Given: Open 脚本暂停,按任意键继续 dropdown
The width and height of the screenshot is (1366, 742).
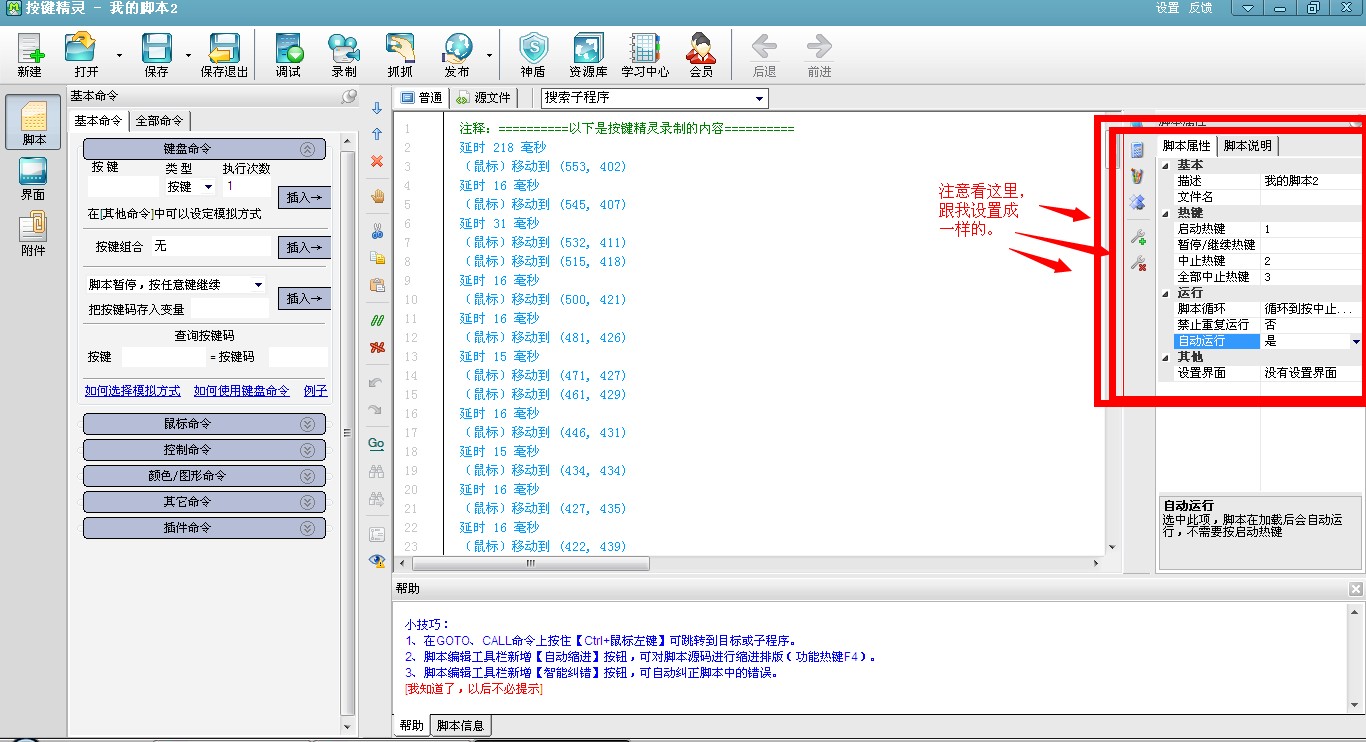Looking at the screenshot, I should click(x=259, y=285).
